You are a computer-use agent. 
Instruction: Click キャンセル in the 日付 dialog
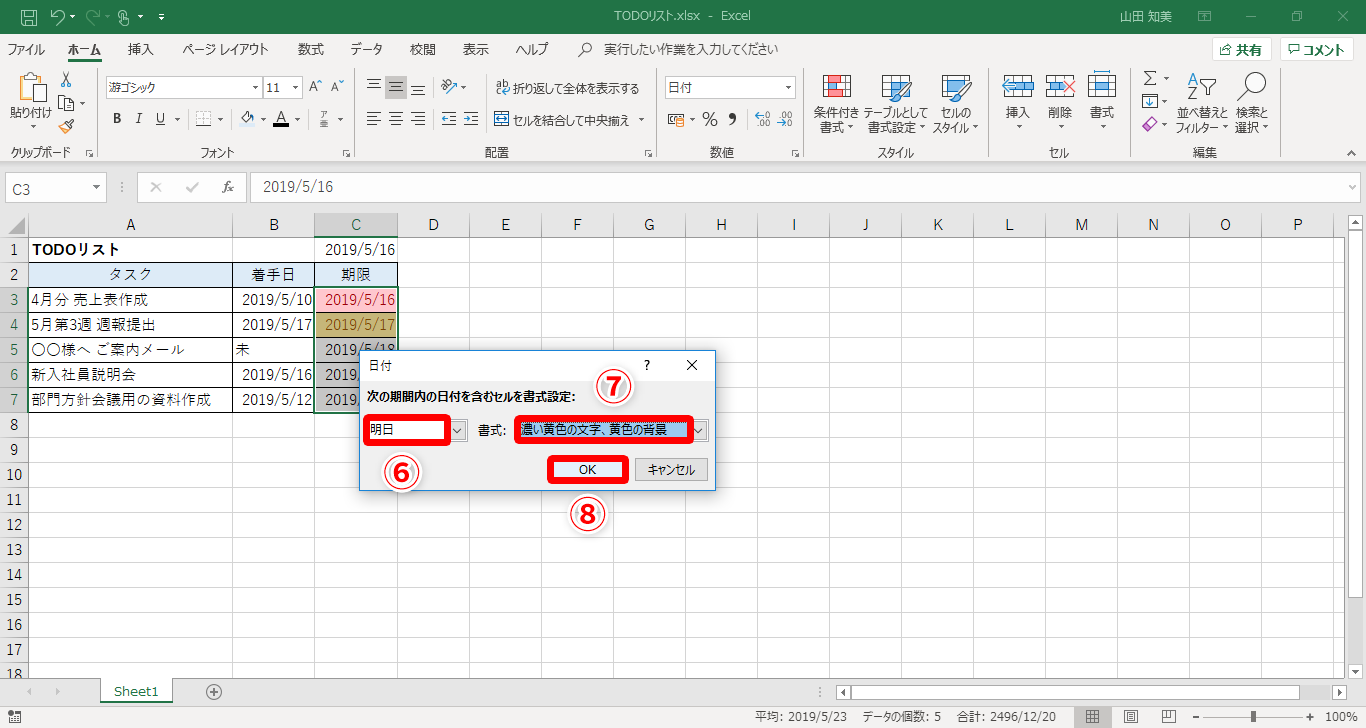click(x=671, y=469)
